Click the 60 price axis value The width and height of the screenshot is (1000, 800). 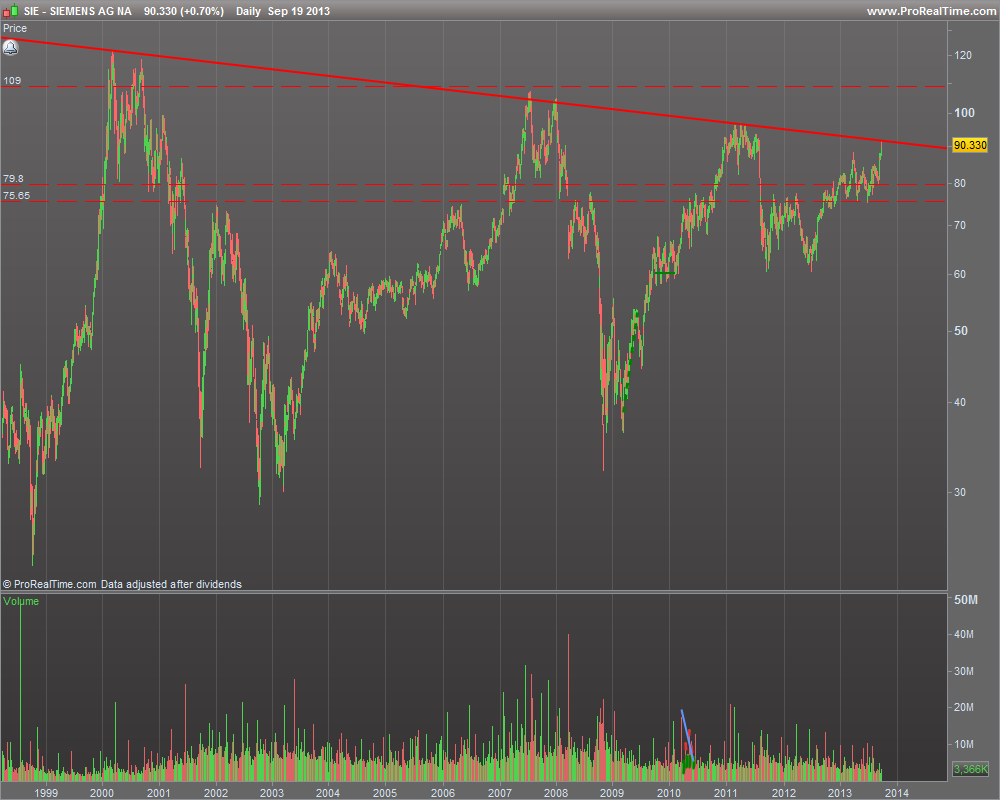click(x=960, y=274)
